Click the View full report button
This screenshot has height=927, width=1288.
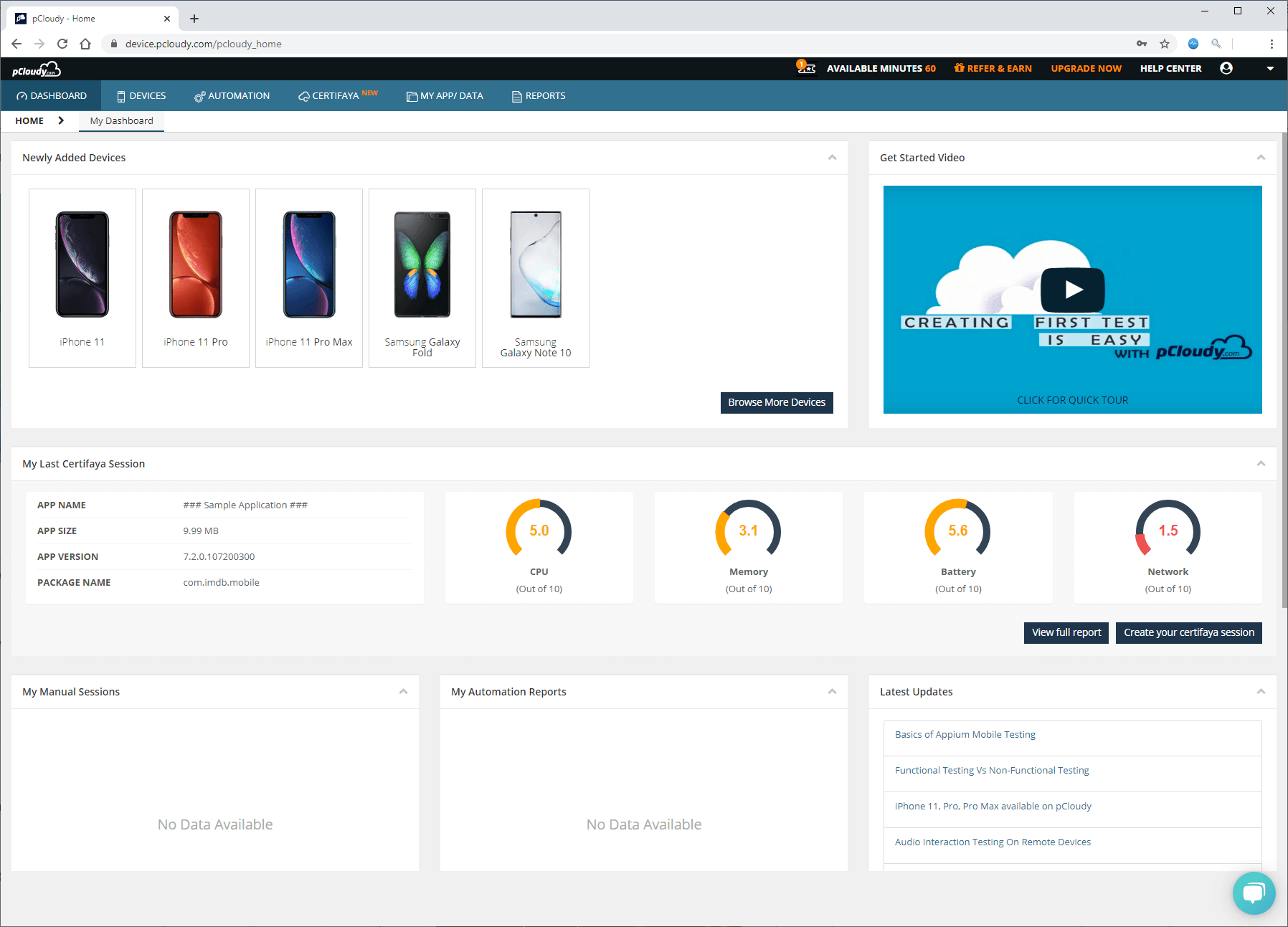(x=1066, y=632)
